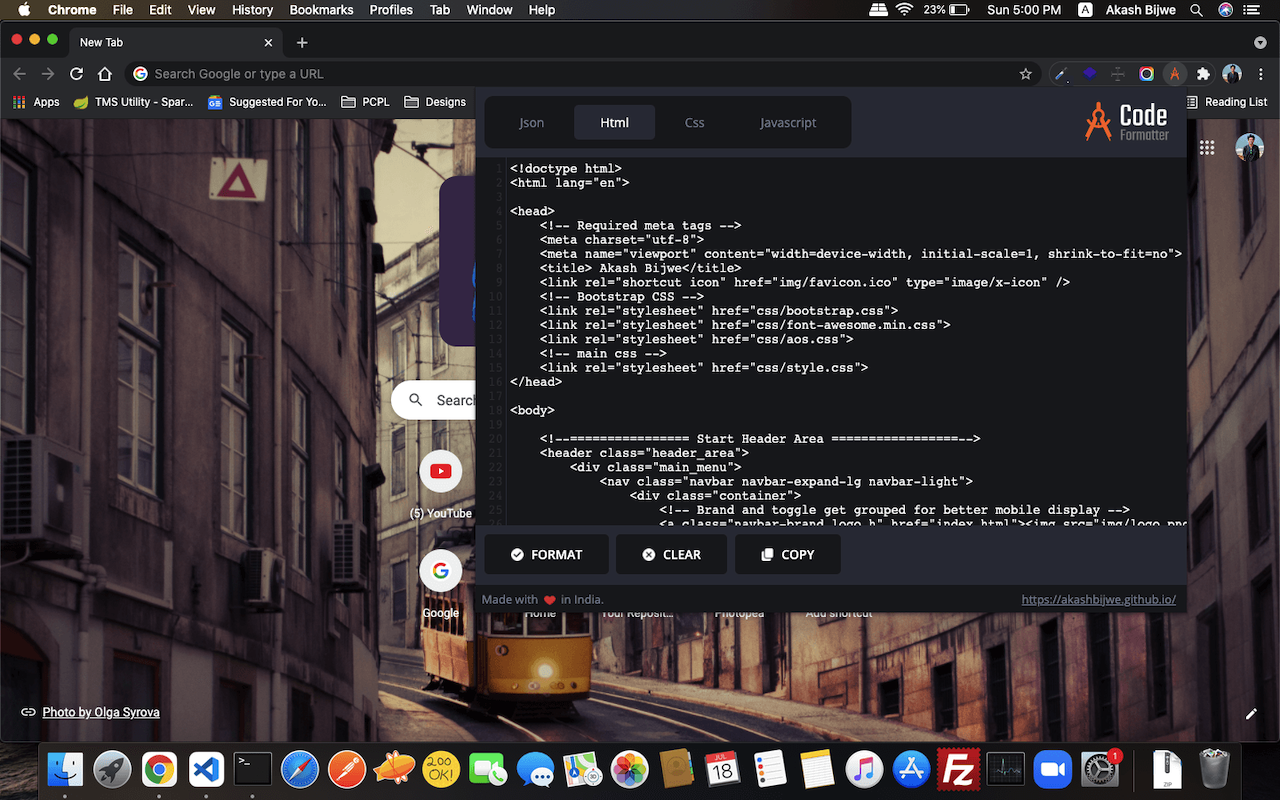
Task: Open Safari from the dock
Action: [x=300, y=769]
